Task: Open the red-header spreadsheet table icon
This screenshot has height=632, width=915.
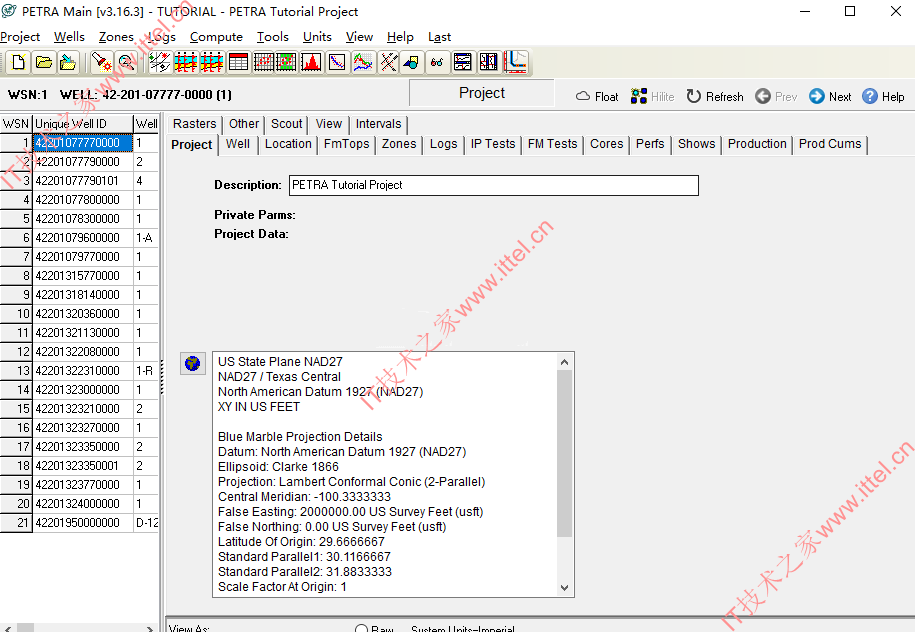Action: coord(239,62)
